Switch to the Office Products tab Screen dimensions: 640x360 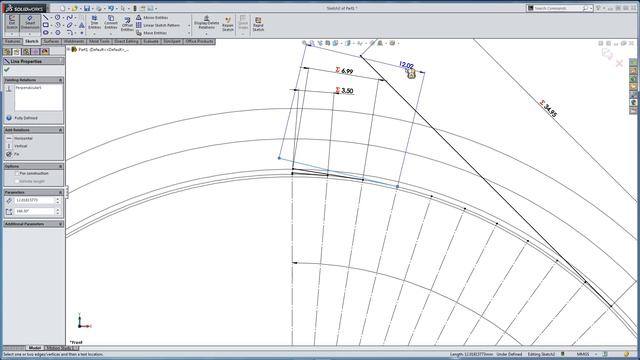coord(199,42)
